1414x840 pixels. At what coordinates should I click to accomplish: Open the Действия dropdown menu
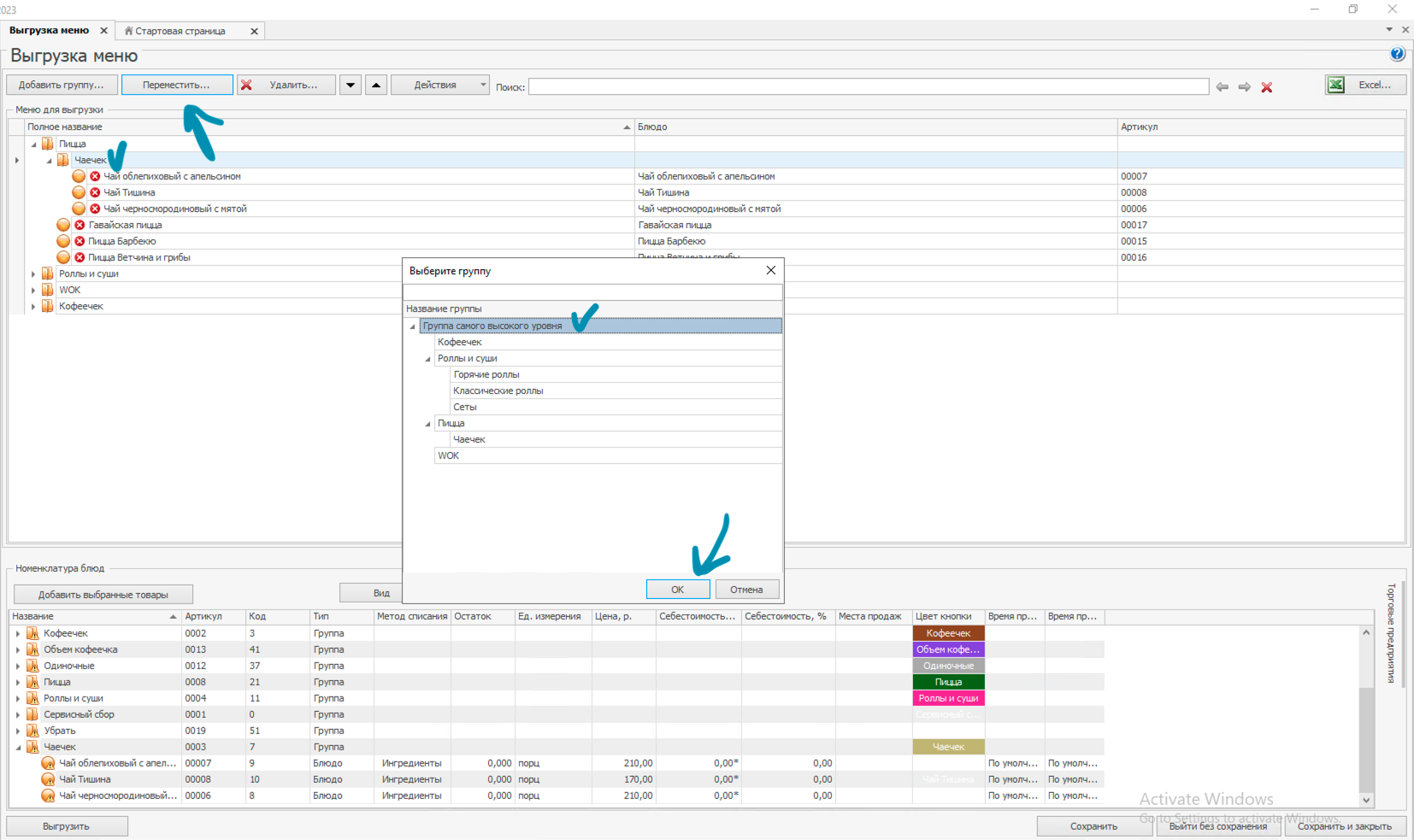coord(439,85)
